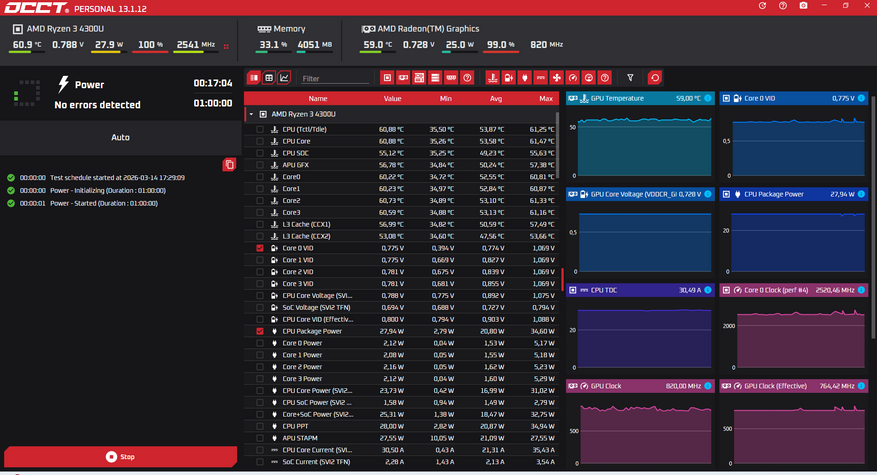Check the CPU SOC temperature checkbox
877x475 pixels.
(x=260, y=153)
